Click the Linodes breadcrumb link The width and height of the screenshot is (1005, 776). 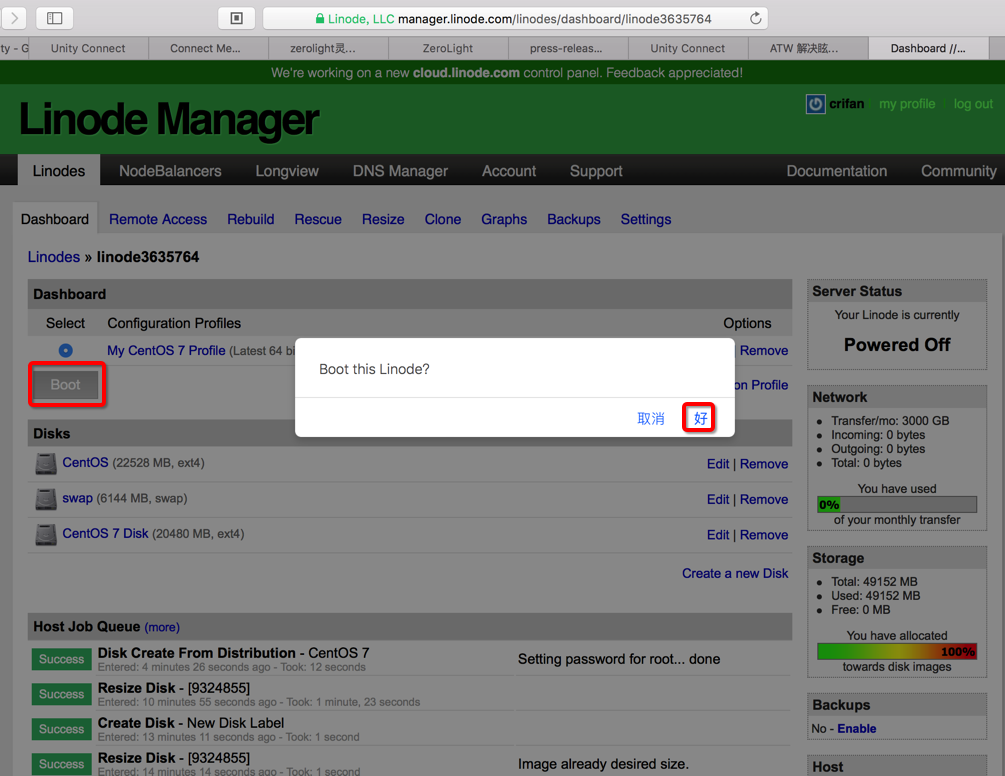coord(54,257)
